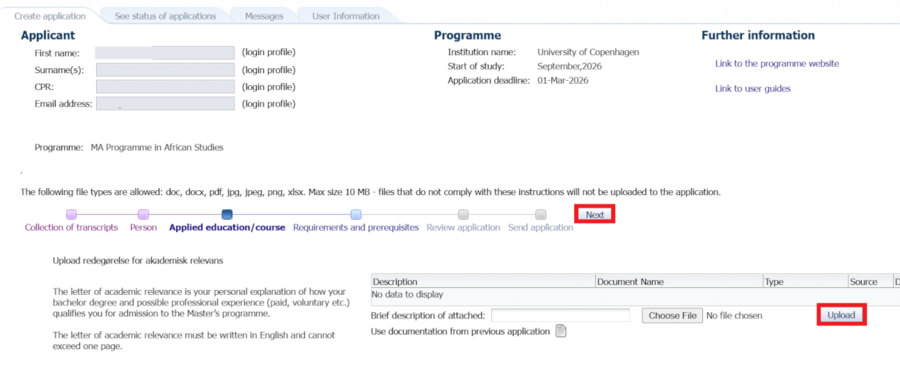This screenshot has height=382, width=900.
Task: Select the Collection of transcripts step marker
Action: [71, 215]
